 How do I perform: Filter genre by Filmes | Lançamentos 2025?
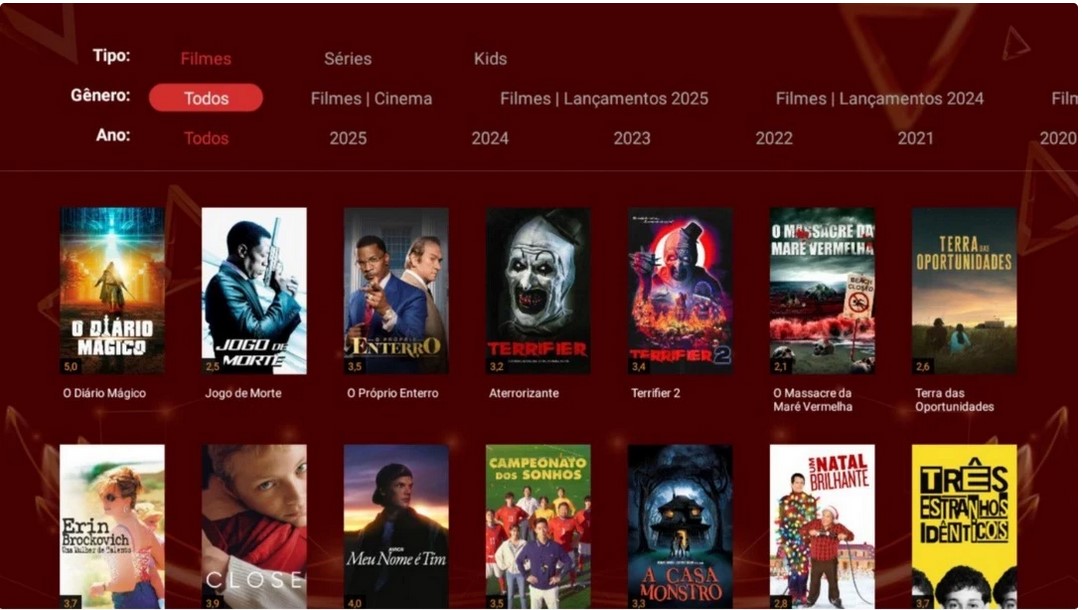coord(604,99)
